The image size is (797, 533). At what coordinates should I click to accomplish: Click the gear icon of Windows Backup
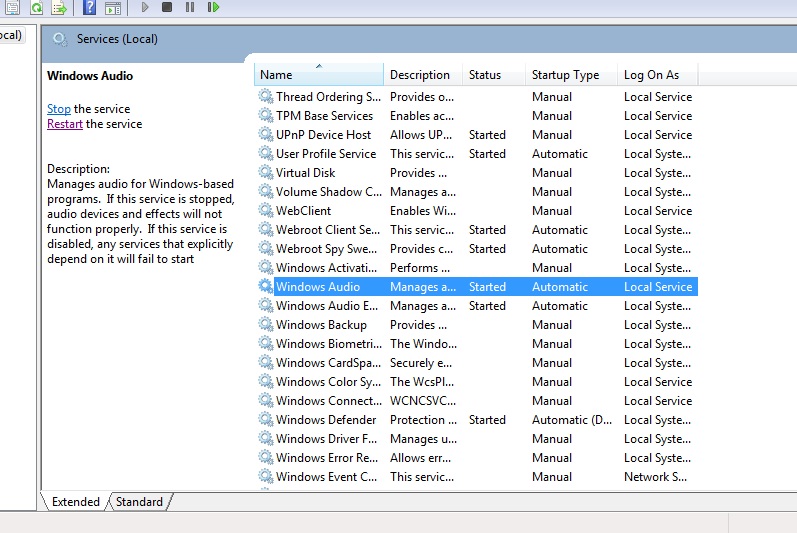coord(265,324)
